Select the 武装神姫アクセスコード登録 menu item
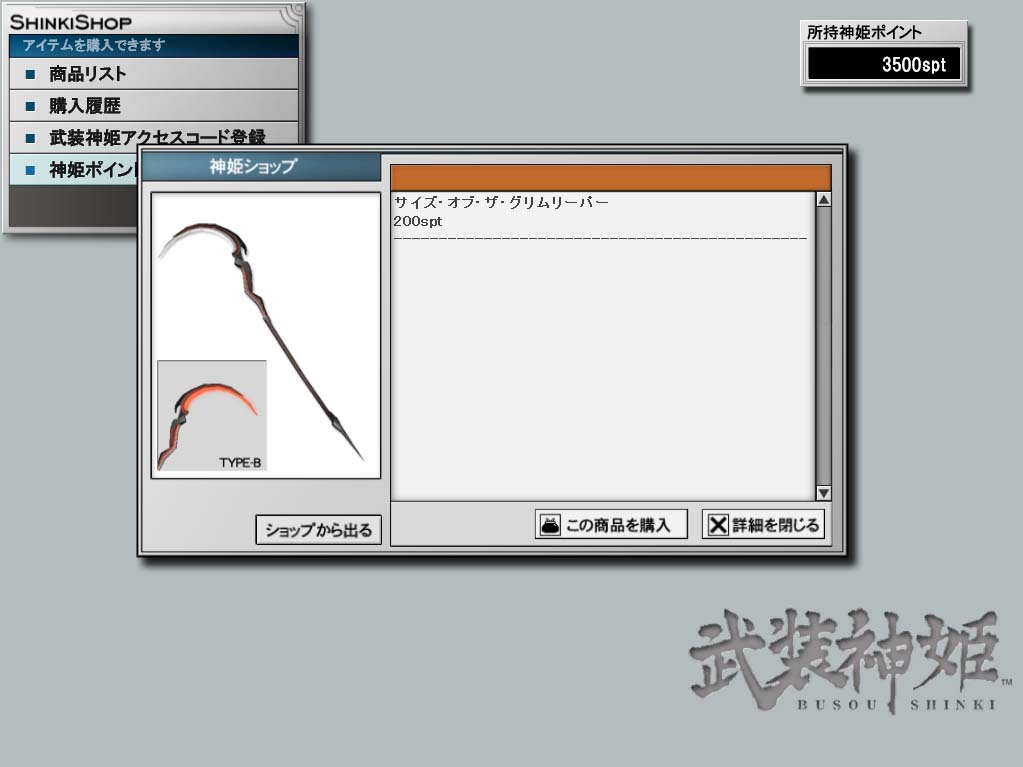This screenshot has height=767, width=1023. coord(157,138)
